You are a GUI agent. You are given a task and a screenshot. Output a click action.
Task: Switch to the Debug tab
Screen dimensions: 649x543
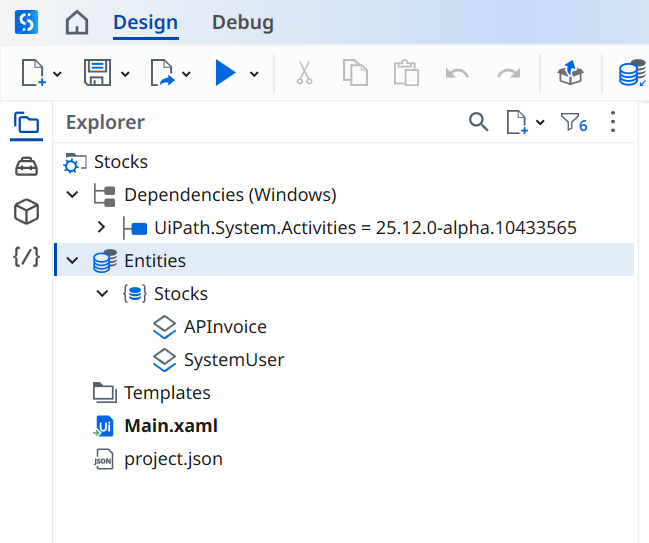tap(243, 22)
